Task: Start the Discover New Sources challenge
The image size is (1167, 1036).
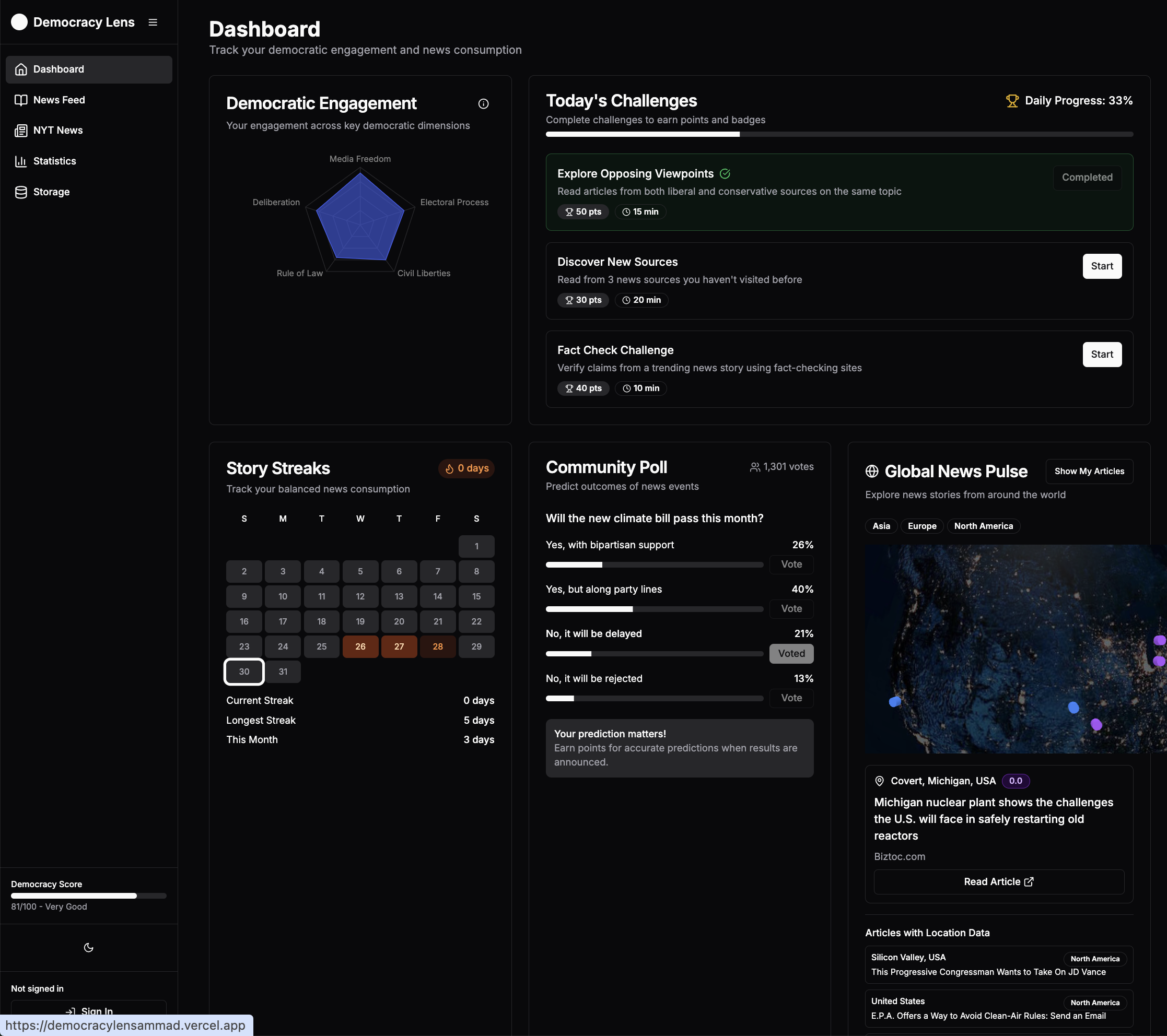Action: click(x=1101, y=266)
